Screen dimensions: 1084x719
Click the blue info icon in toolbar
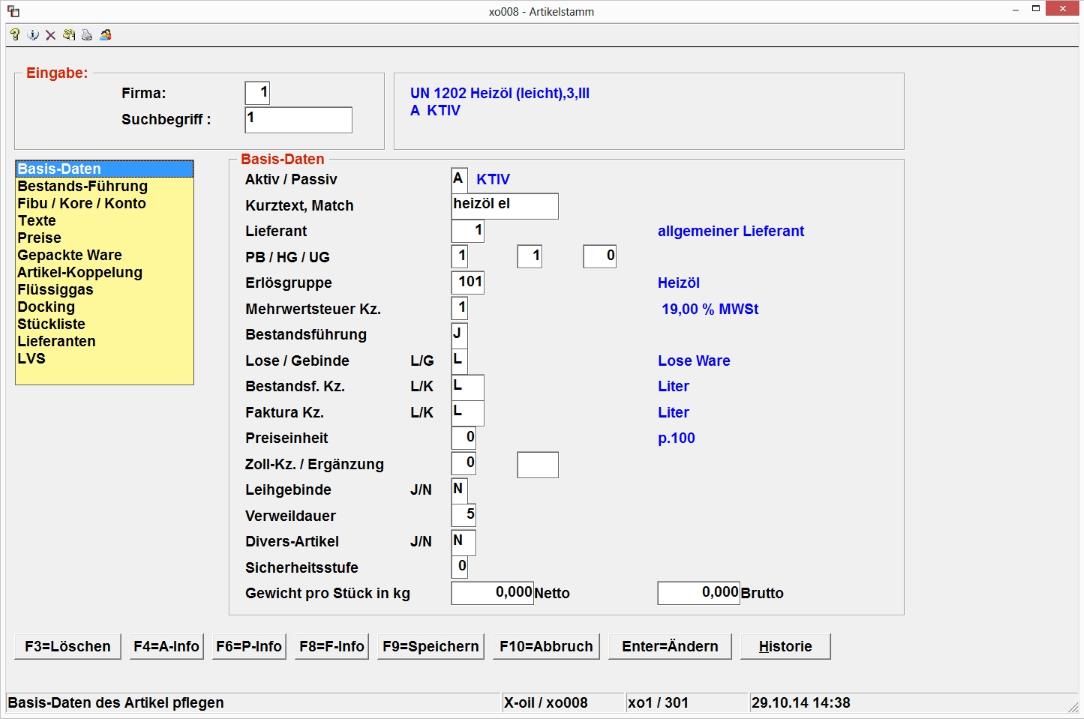[x=32, y=35]
